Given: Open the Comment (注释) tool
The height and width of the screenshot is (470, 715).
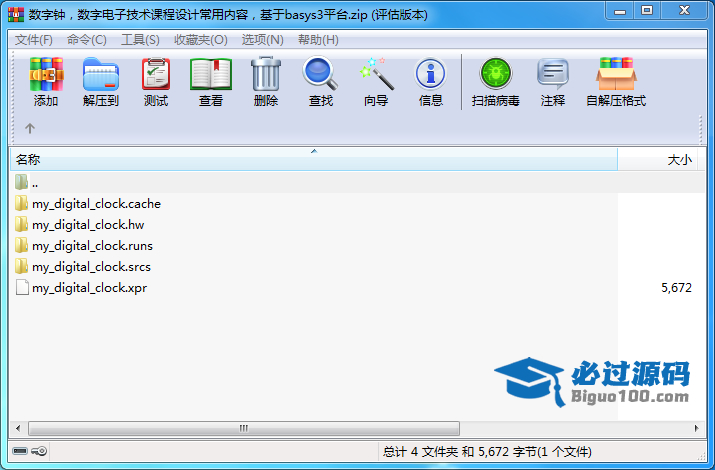Looking at the screenshot, I should point(553,74).
